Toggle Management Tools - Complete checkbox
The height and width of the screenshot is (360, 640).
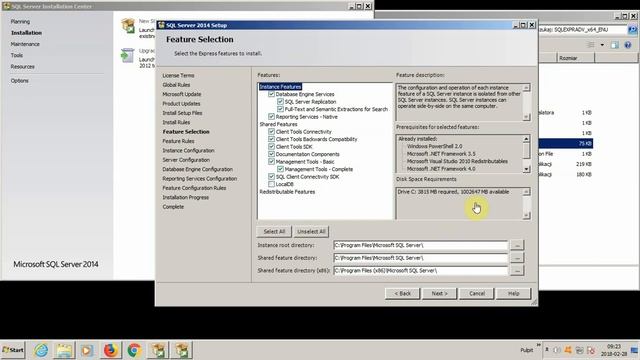[x=280, y=169]
